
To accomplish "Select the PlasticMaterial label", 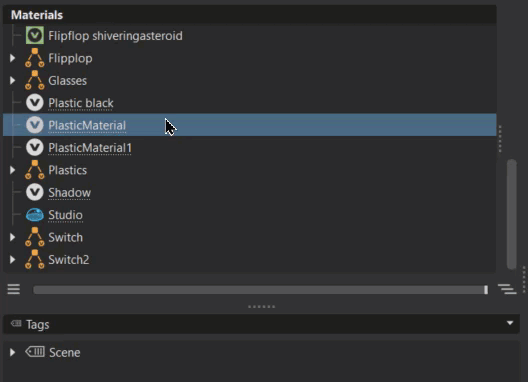I will 87,125.
